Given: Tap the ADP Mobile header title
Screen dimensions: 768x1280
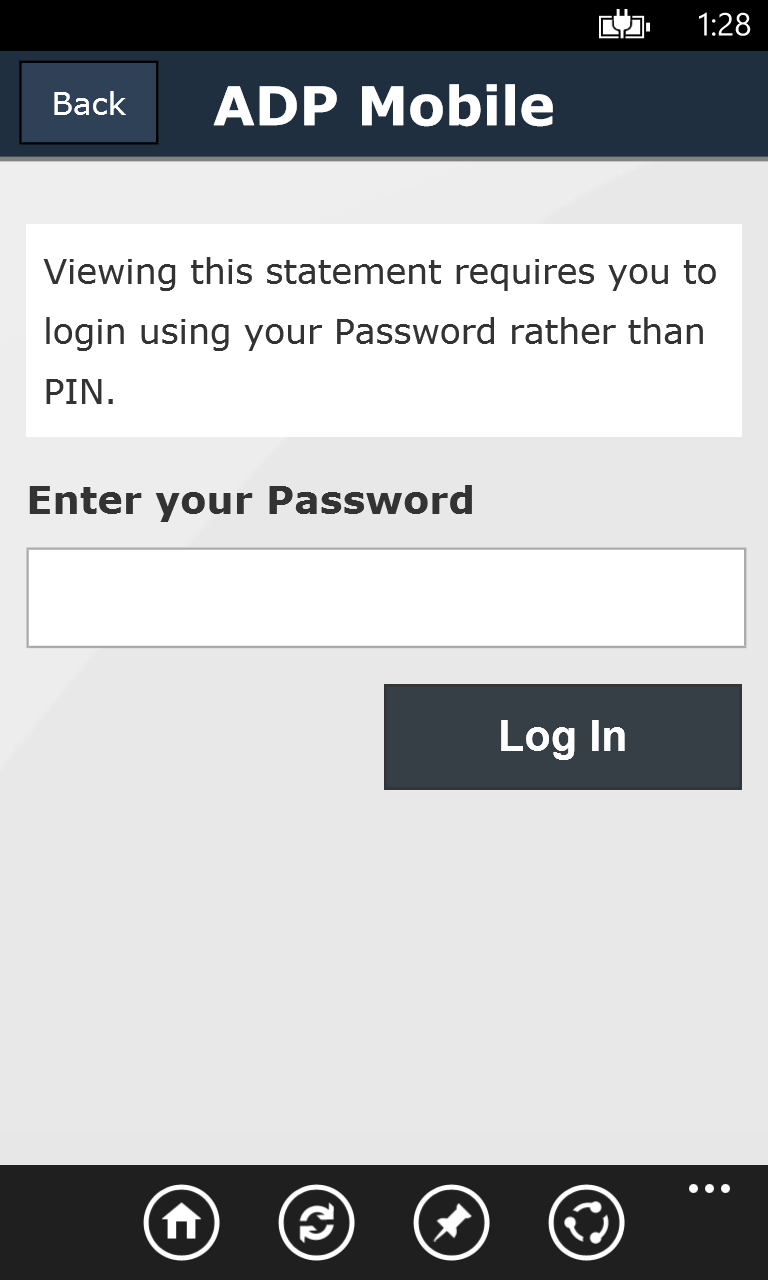Looking at the screenshot, I should (x=385, y=104).
